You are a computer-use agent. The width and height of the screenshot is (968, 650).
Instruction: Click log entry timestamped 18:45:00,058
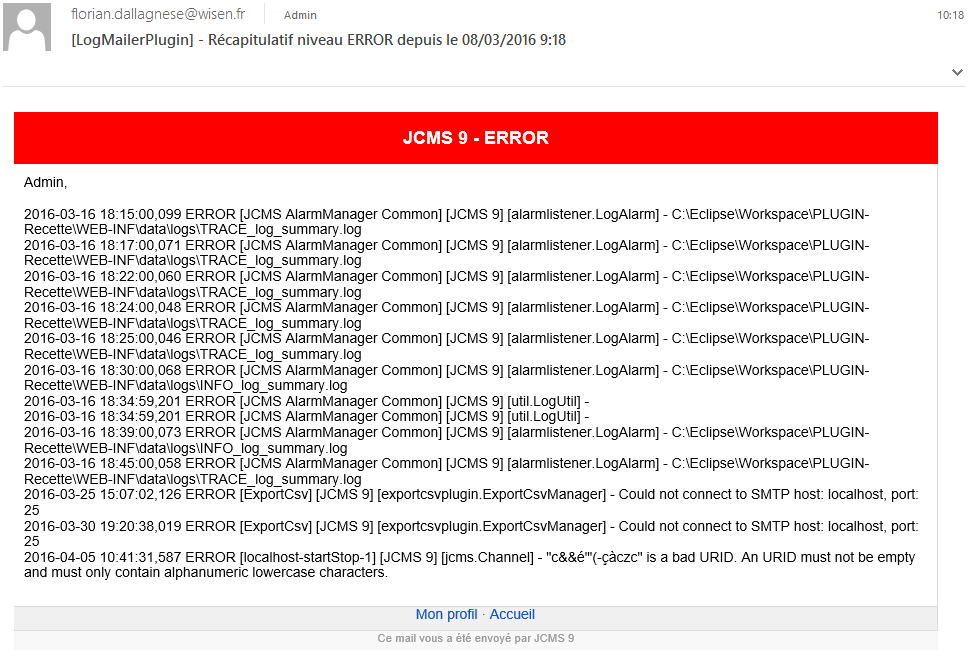click(446, 471)
